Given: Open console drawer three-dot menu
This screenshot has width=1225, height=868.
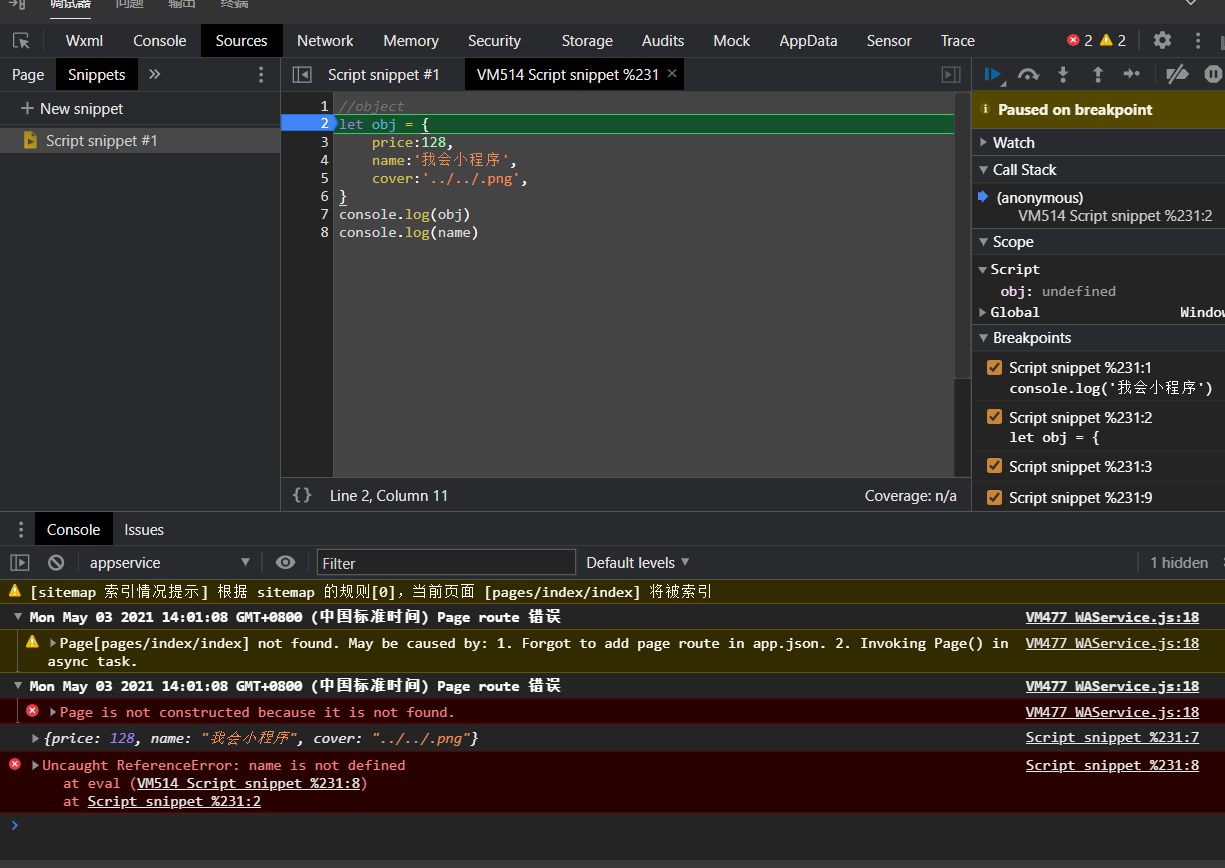Looking at the screenshot, I should tap(21, 529).
